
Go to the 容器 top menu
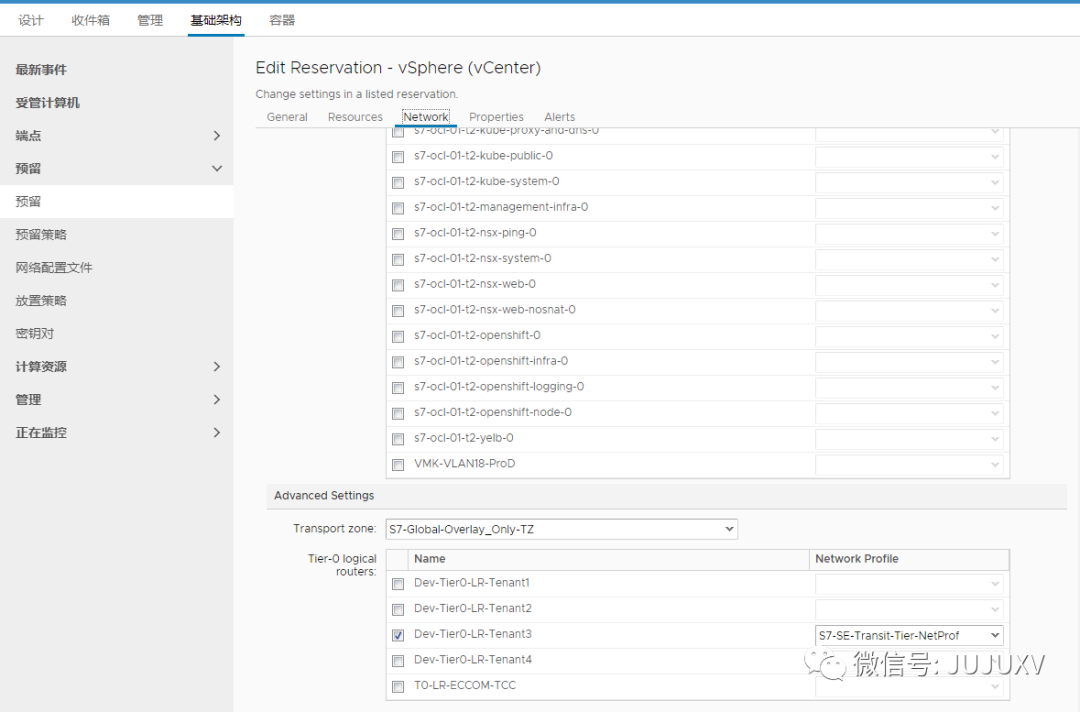282,20
